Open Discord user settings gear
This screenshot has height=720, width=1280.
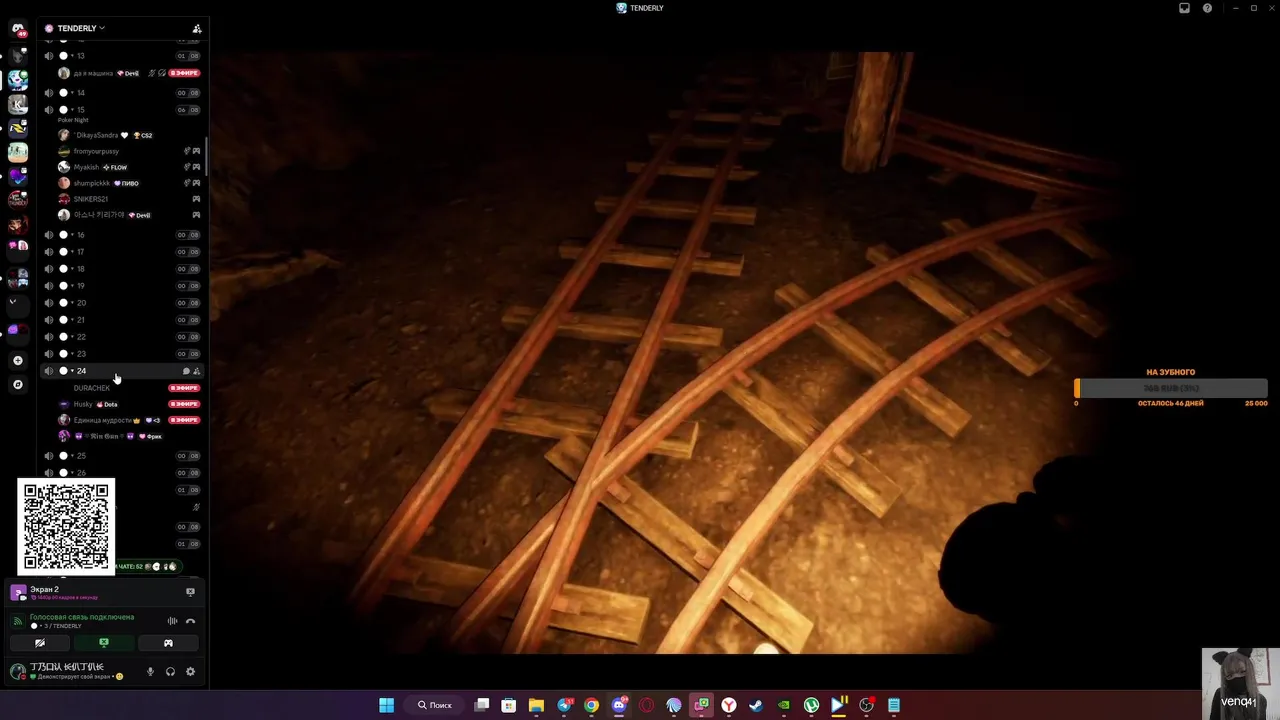click(x=190, y=672)
